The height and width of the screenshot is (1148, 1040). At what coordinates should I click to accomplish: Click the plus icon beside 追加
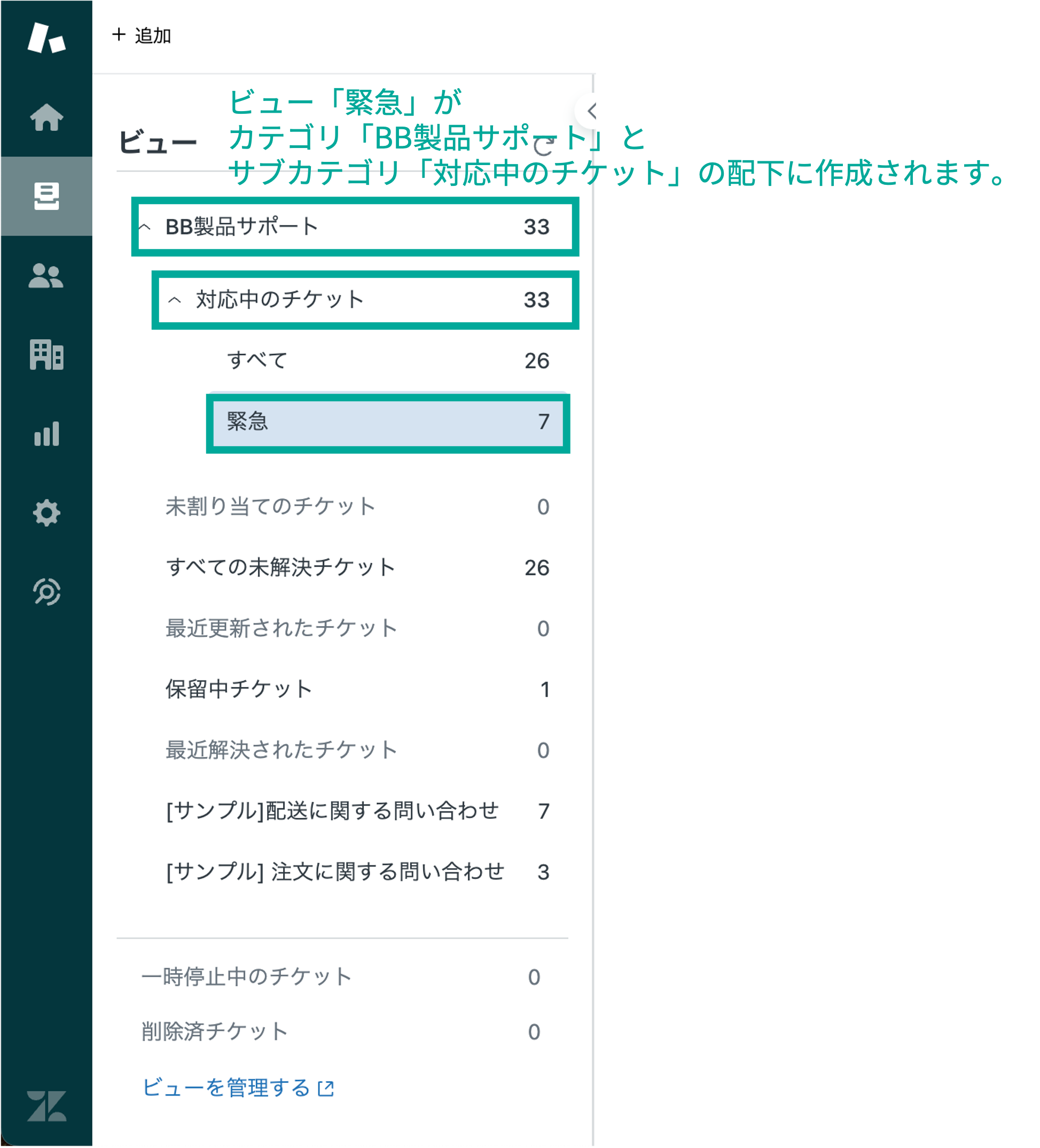point(119,35)
